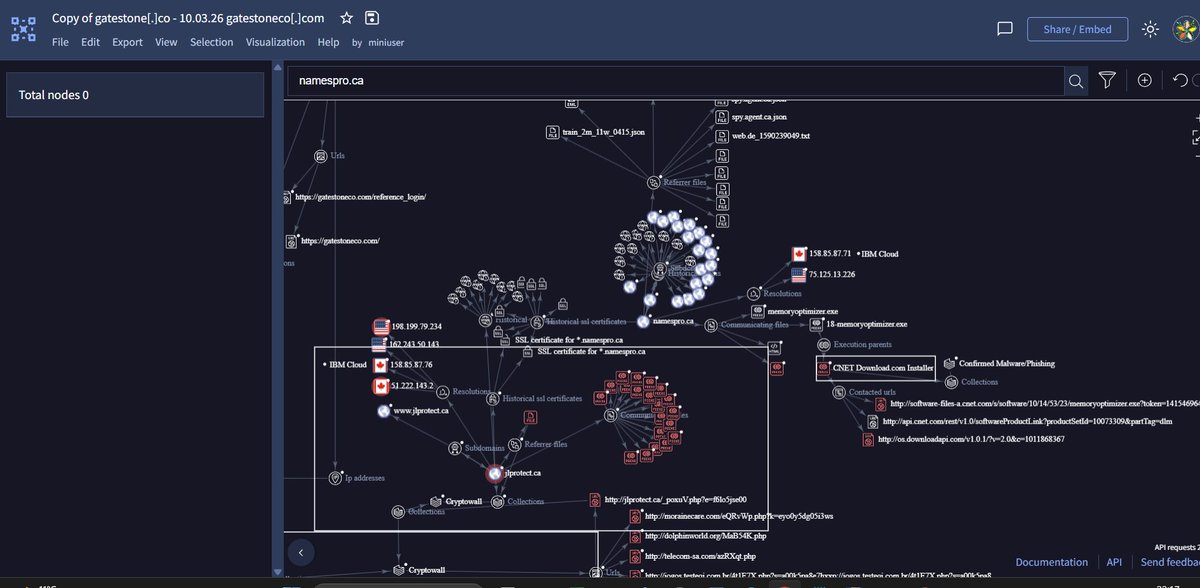Select the Confirmed Malware/Phishing collection node
The height and width of the screenshot is (588, 1200).
point(949,363)
